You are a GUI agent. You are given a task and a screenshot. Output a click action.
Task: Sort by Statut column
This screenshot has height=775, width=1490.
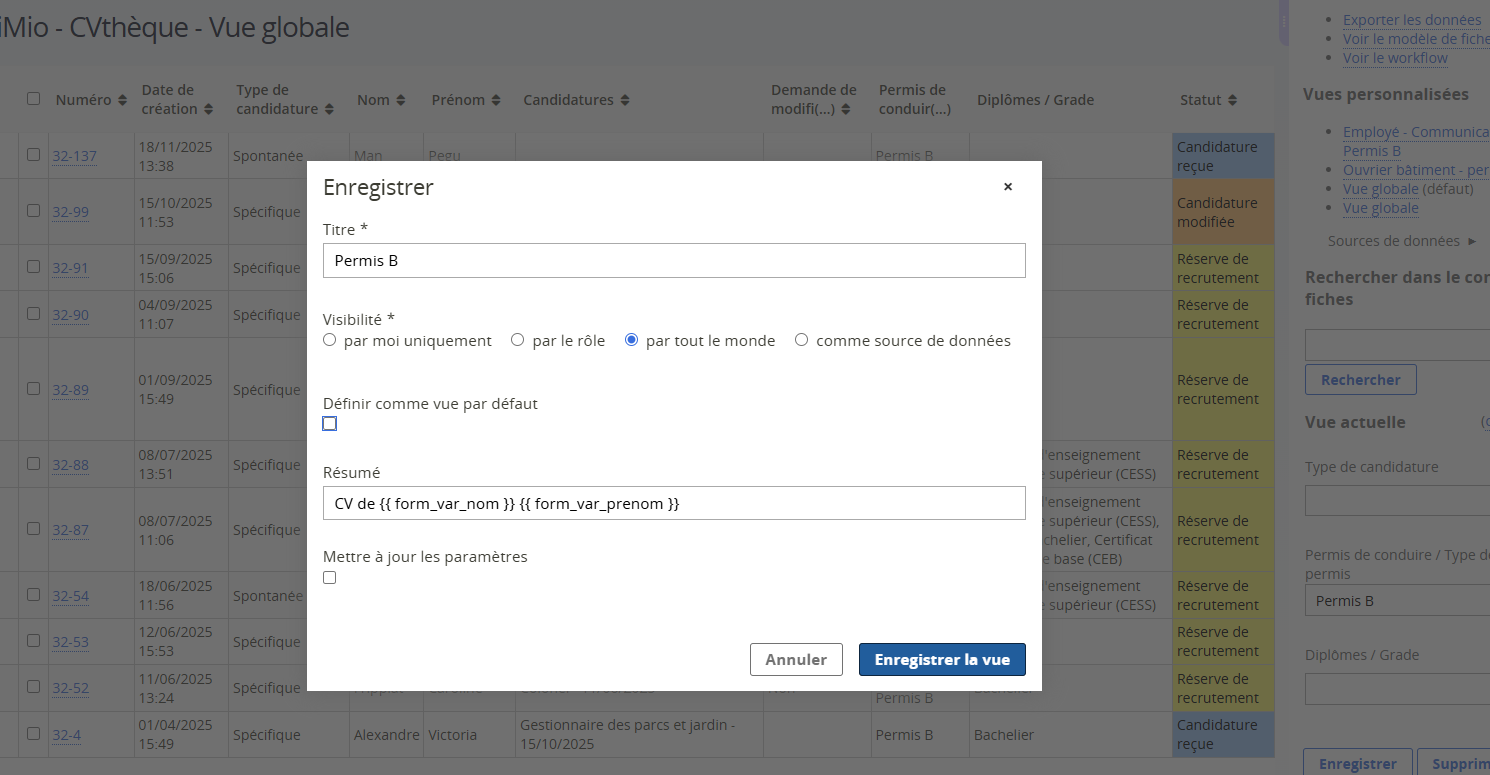pos(1234,99)
